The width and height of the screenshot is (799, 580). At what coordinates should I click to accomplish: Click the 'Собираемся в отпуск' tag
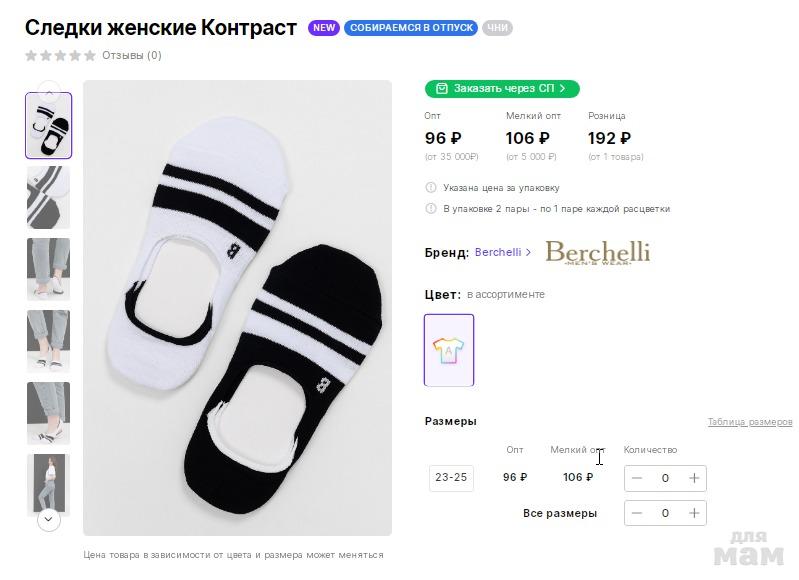click(411, 28)
